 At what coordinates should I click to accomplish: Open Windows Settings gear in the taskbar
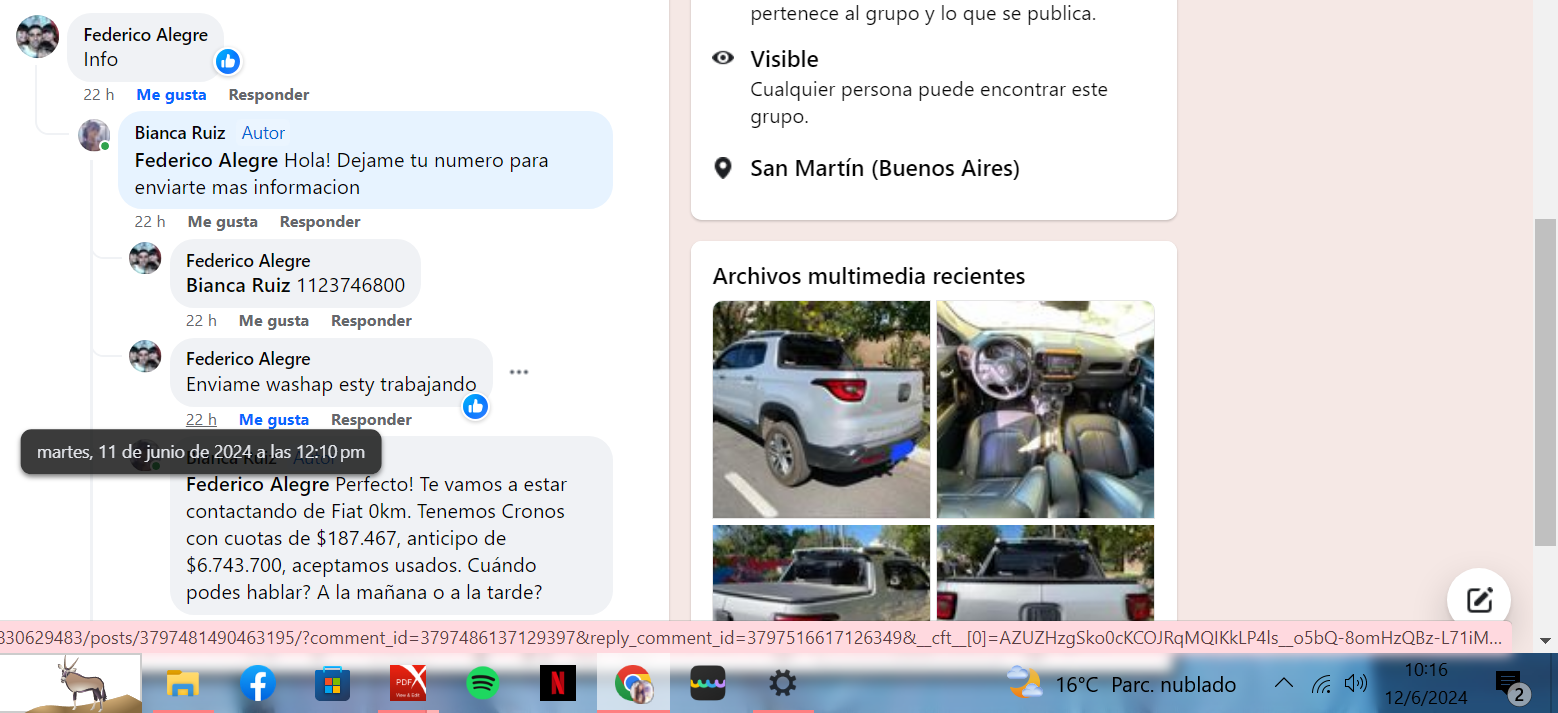click(x=782, y=684)
